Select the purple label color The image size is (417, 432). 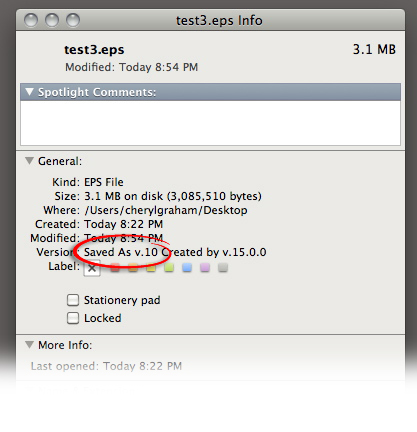205,267
